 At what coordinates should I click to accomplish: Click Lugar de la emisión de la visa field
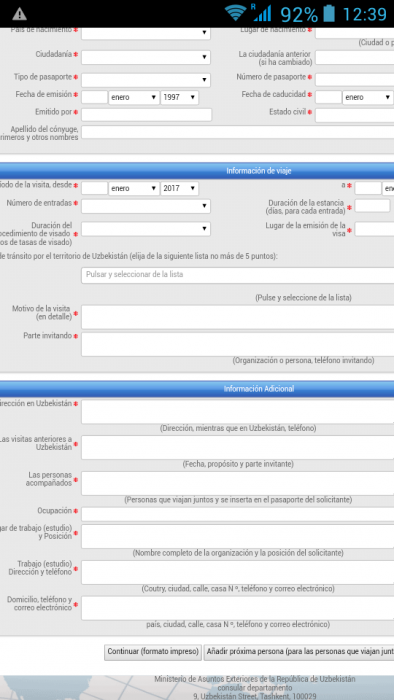[374, 229]
